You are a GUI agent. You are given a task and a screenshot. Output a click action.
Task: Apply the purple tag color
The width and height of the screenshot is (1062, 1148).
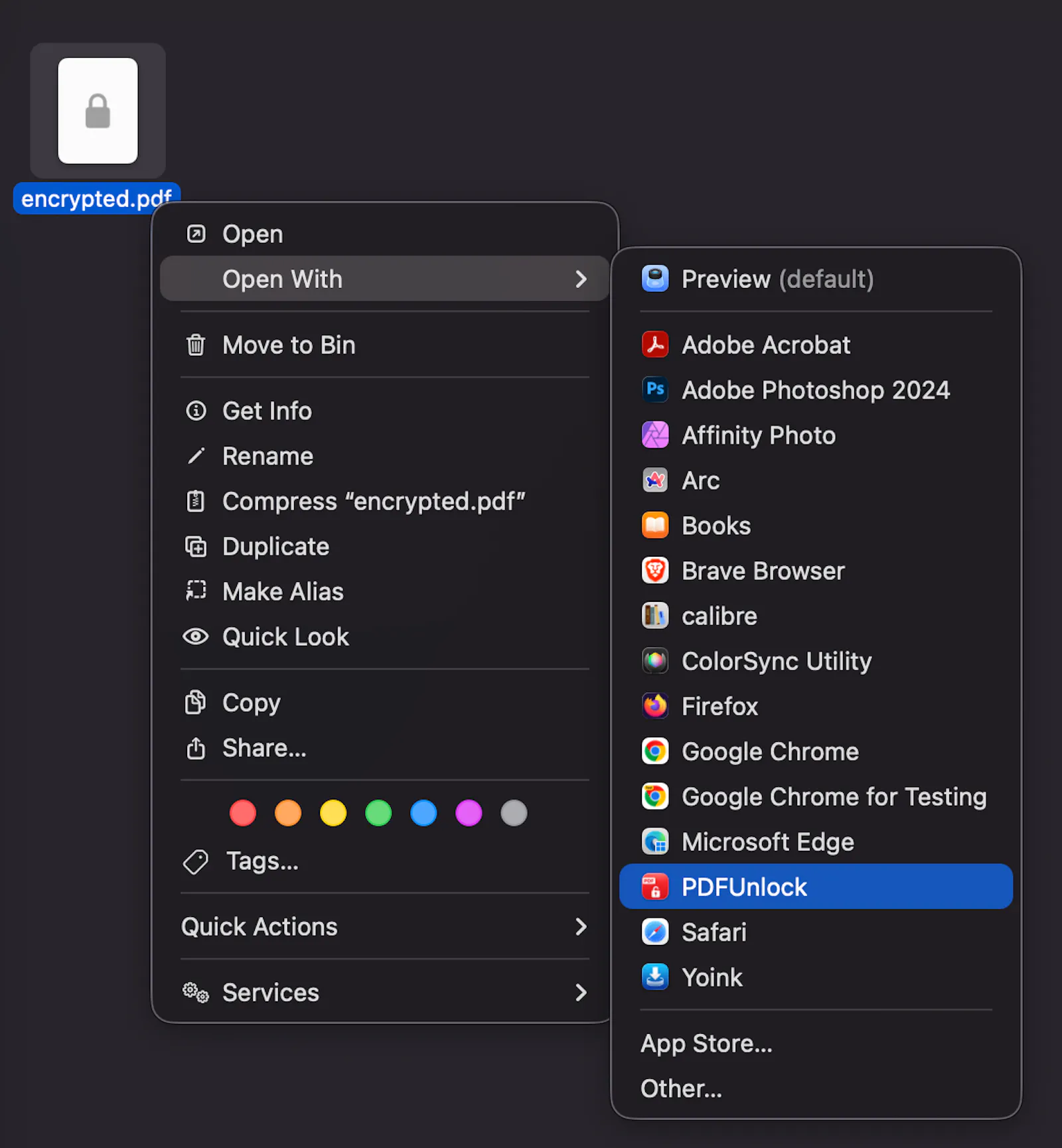[469, 812]
